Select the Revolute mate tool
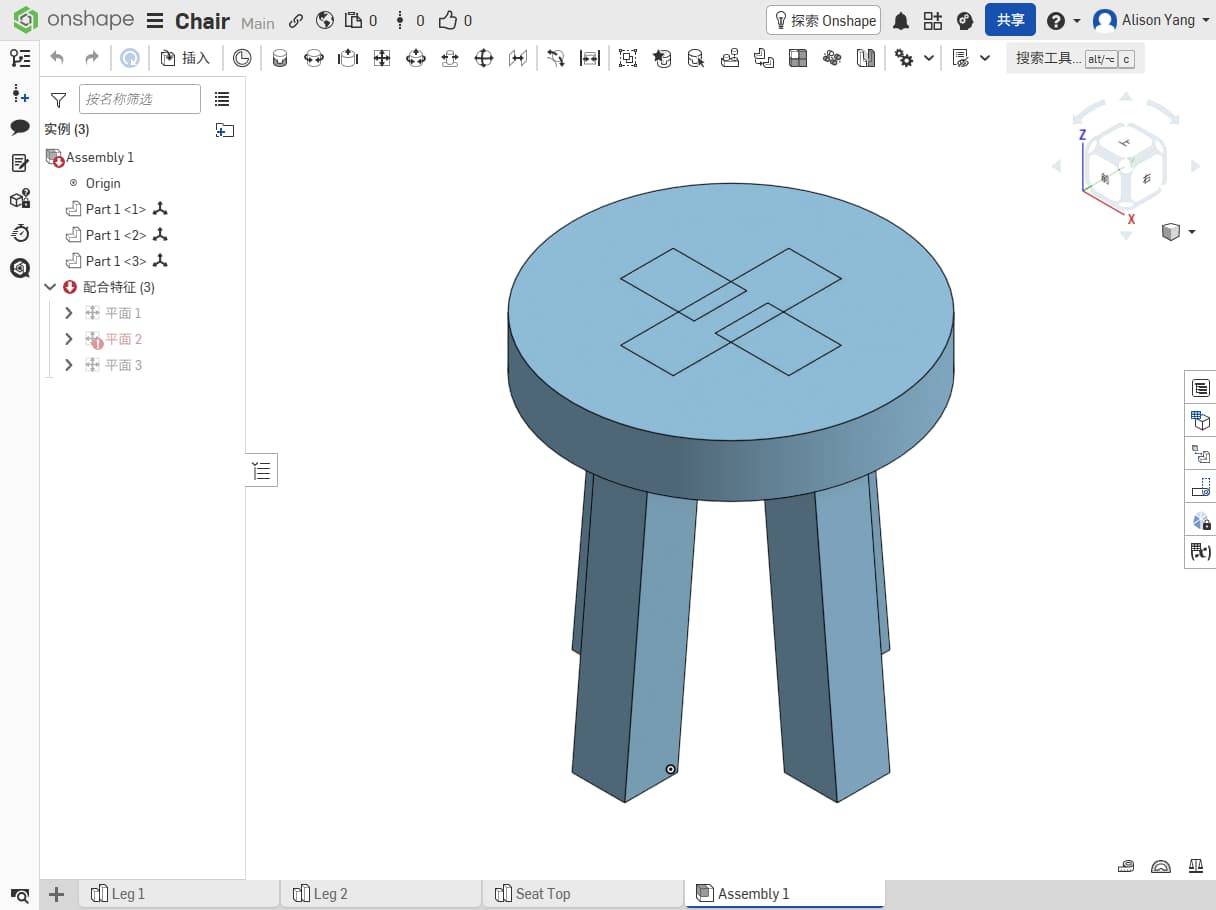The height and width of the screenshot is (910, 1216). pyautogui.click(x=314, y=58)
